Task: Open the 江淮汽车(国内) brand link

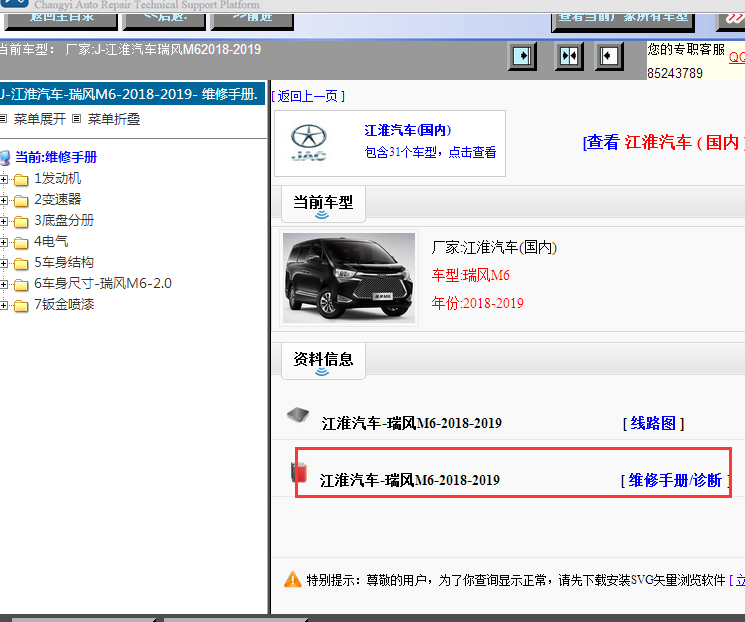Action: coord(408,130)
